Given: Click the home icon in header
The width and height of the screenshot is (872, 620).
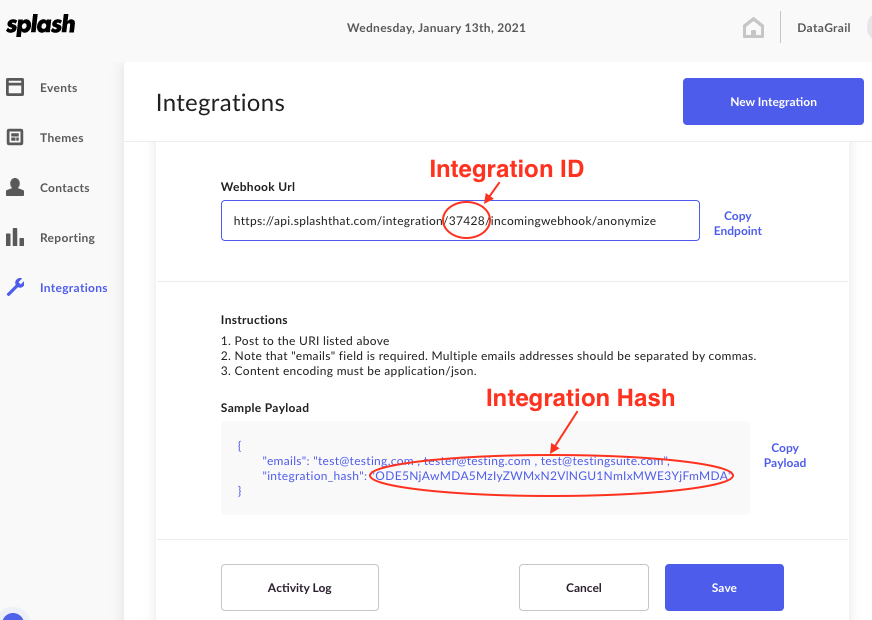Looking at the screenshot, I should 753,28.
